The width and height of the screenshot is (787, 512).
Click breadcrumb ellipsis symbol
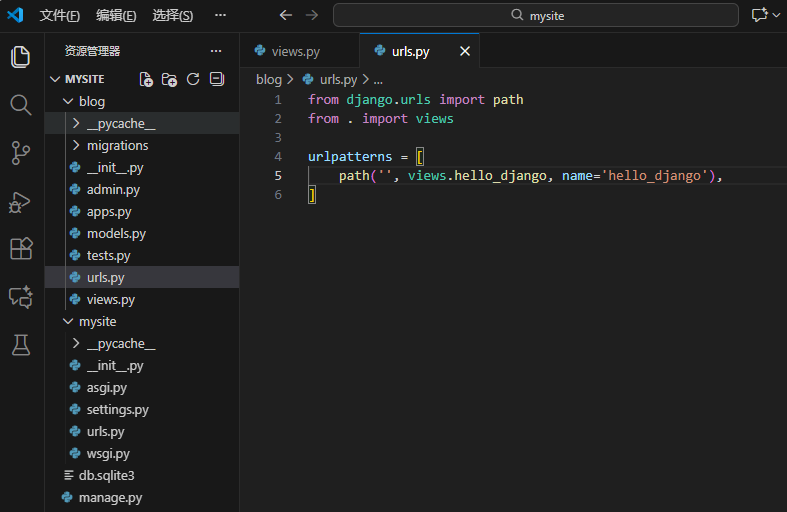click(378, 80)
